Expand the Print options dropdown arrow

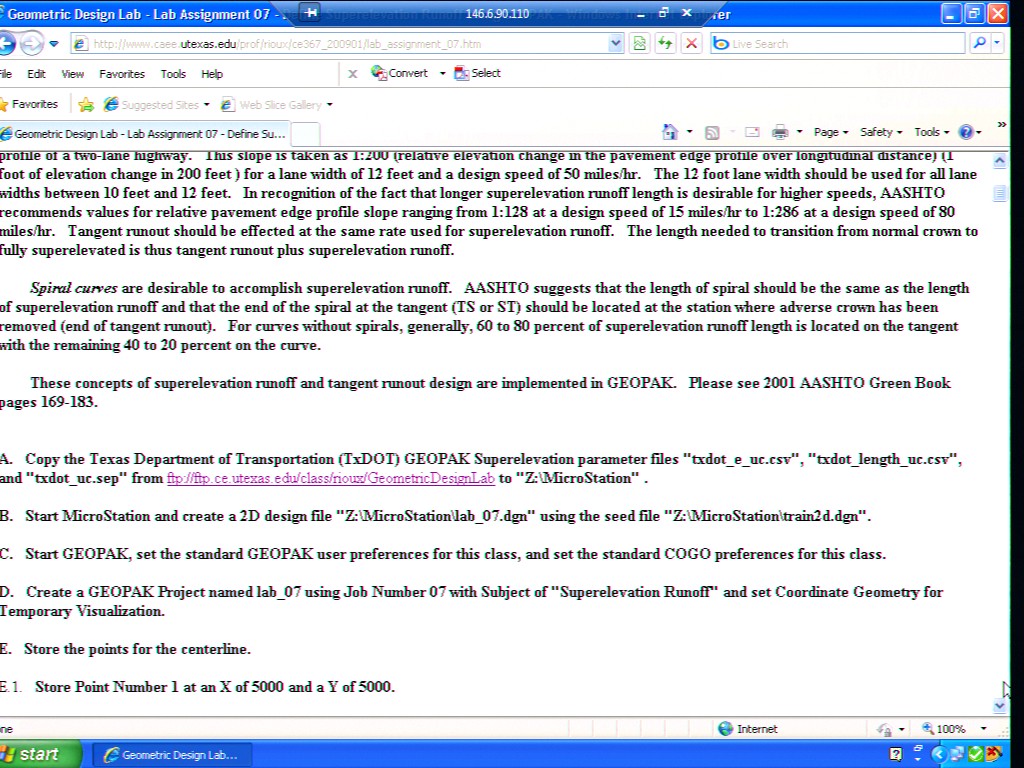[x=799, y=132]
